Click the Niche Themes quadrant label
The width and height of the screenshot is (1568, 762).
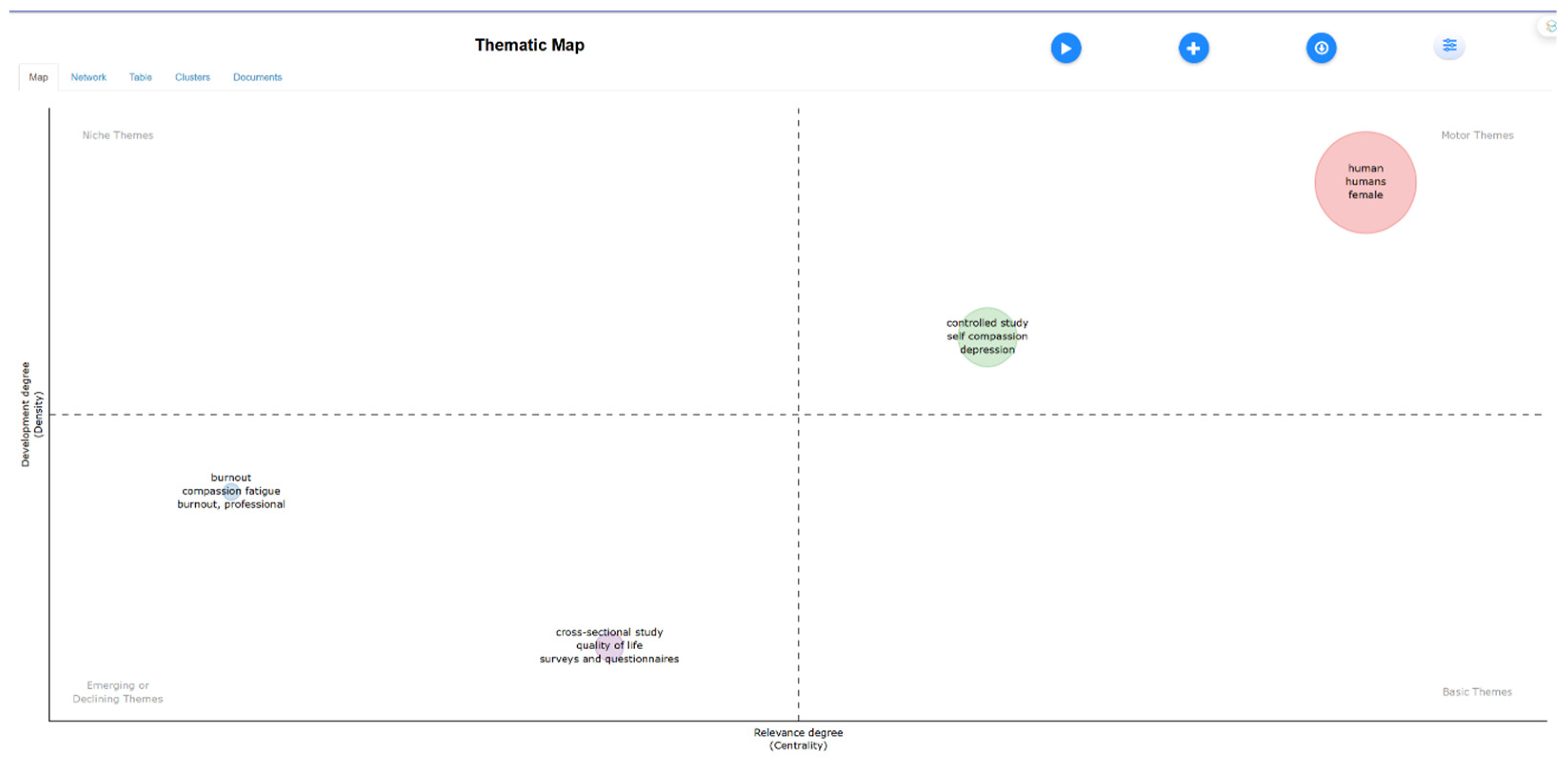pos(118,135)
